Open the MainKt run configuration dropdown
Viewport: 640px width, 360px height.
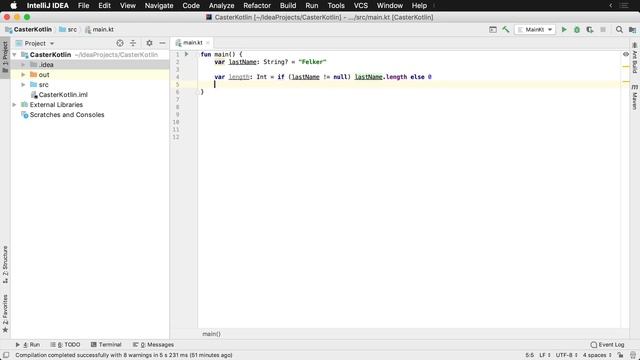535,29
